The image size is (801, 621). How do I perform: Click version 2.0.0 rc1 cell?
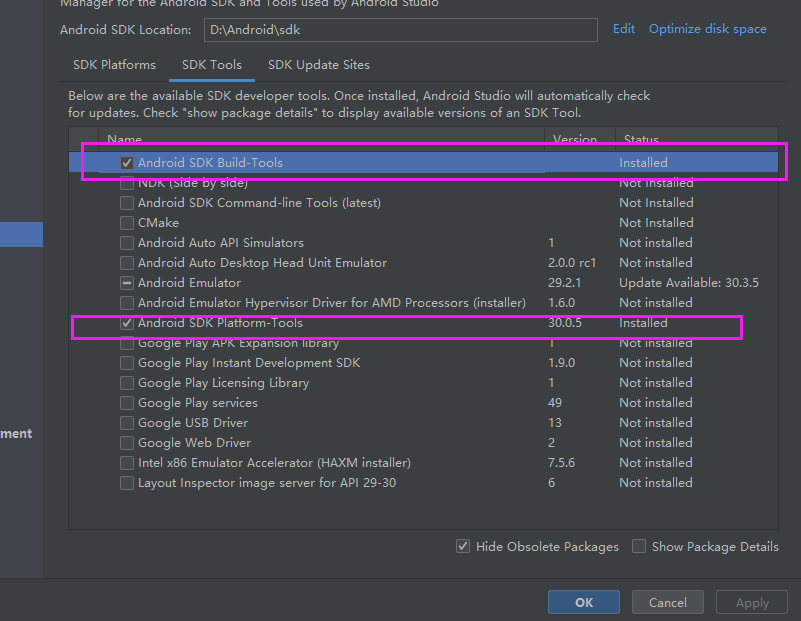tap(572, 262)
